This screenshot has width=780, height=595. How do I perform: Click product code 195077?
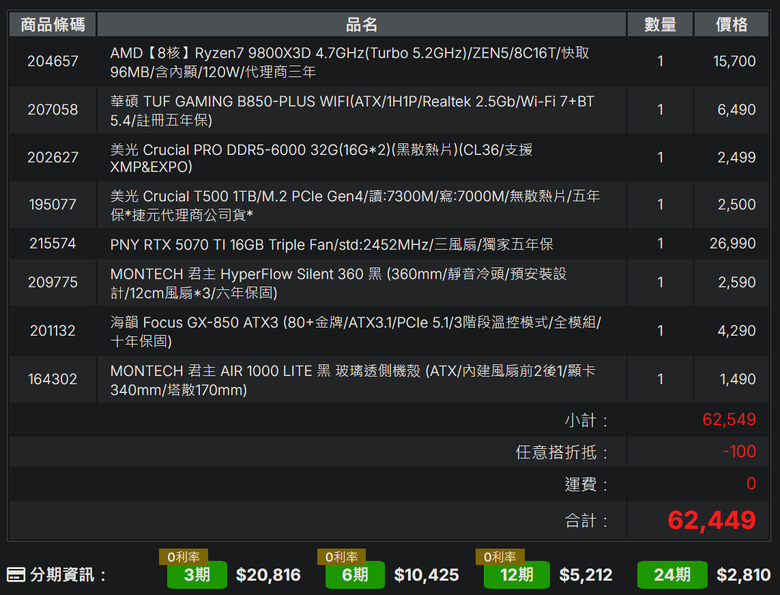[53, 204]
